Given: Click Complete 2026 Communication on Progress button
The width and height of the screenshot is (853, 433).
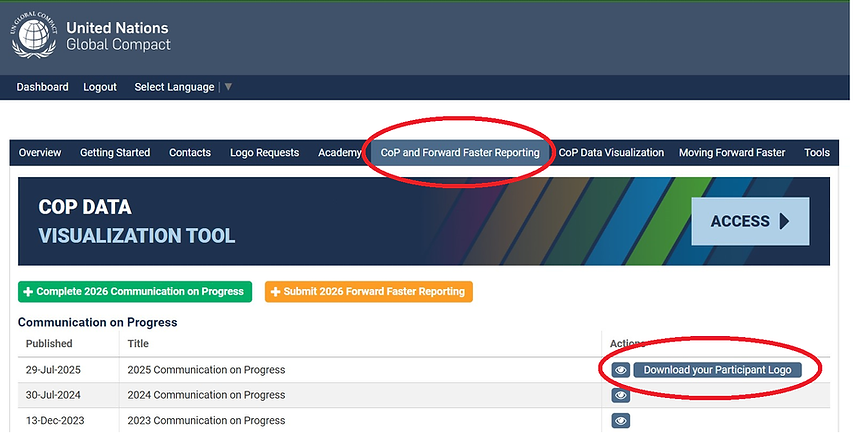Looking at the screenshot, I should [x=135, y=292].
